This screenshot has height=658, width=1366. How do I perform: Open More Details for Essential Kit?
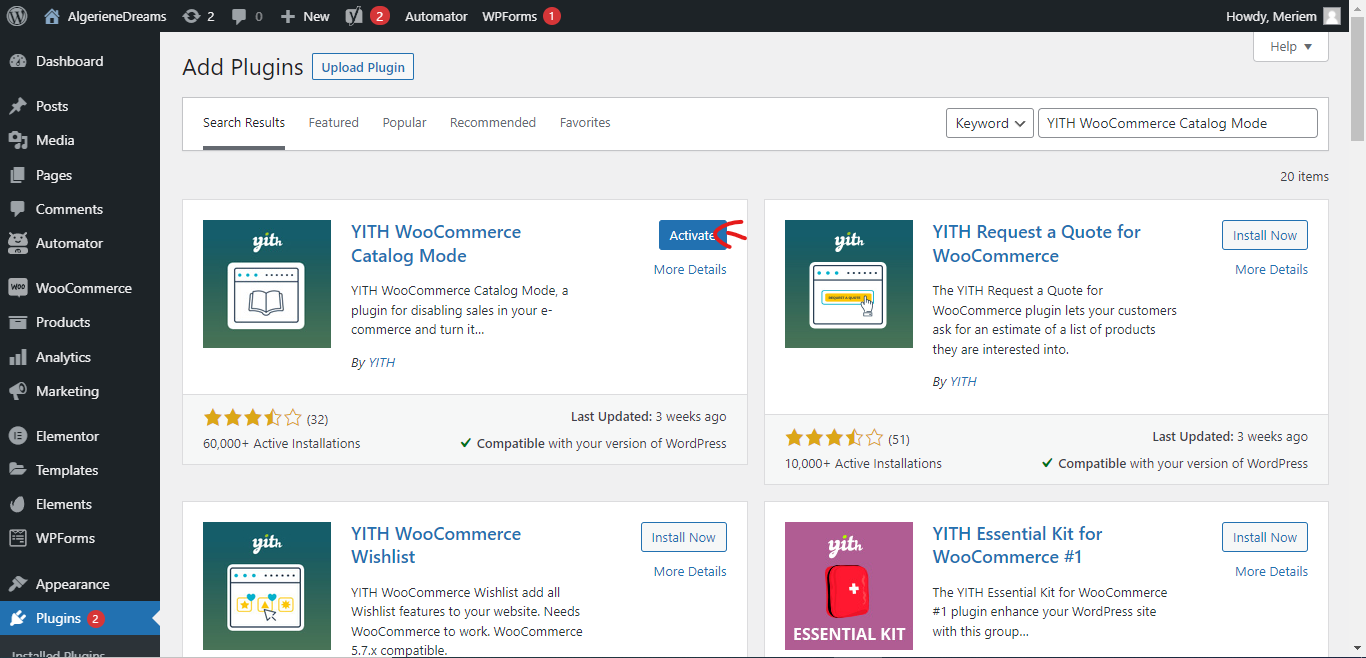1271,571
